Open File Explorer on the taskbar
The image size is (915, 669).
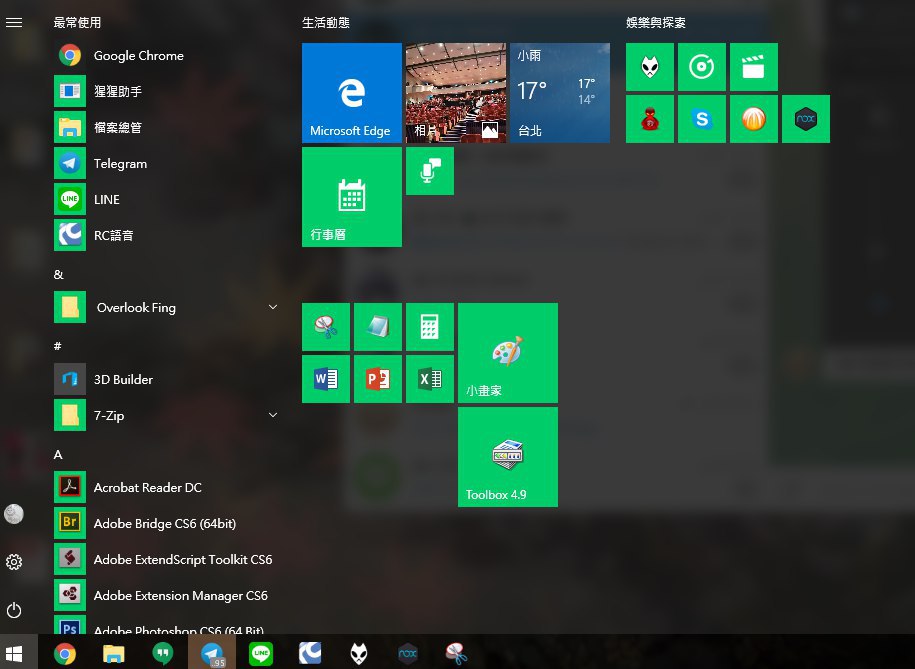coord(114,653)
